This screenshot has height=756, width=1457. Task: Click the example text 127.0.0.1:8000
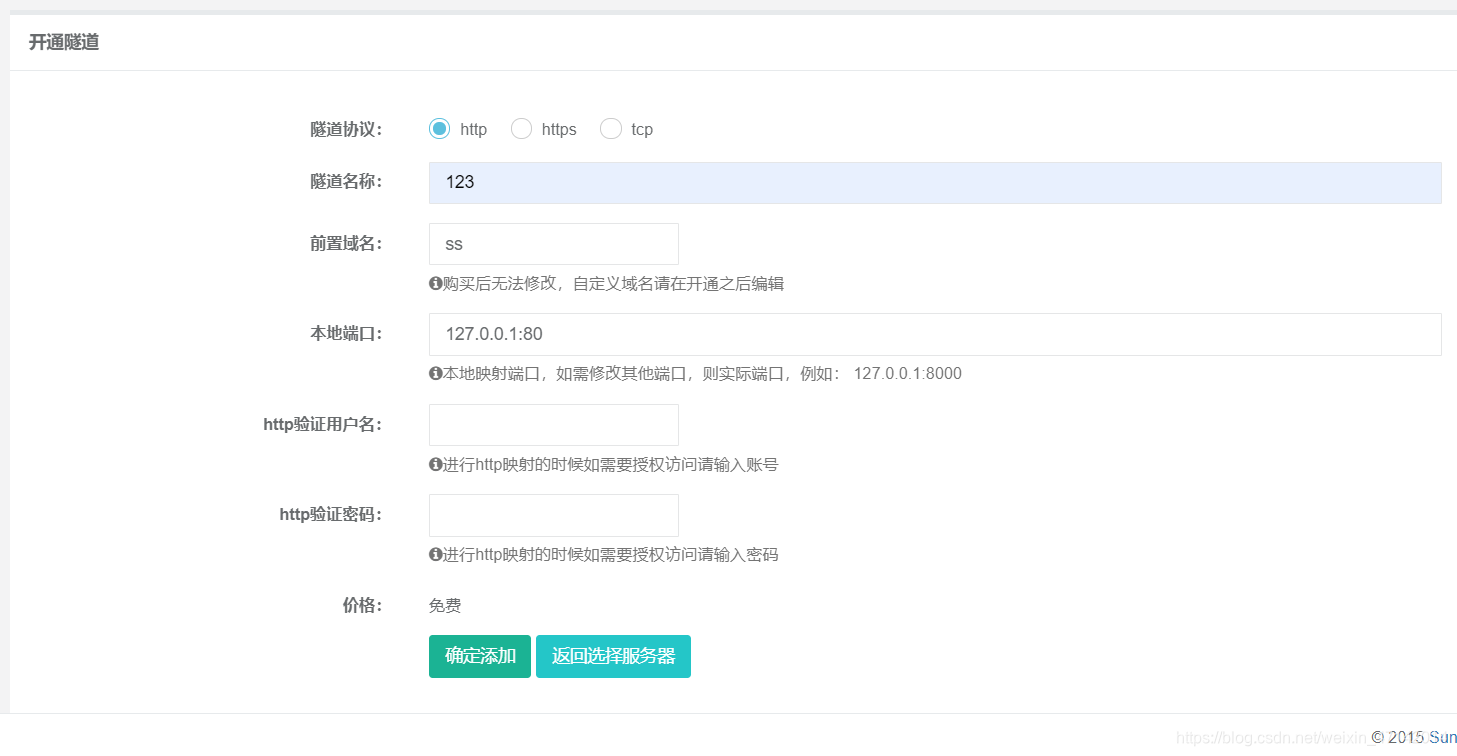[908, 374]
